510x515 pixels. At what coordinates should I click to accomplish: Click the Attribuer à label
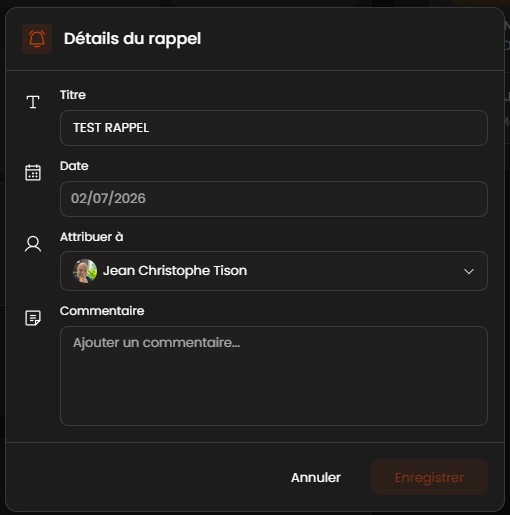pyautogui.click(x=92, y=237)
